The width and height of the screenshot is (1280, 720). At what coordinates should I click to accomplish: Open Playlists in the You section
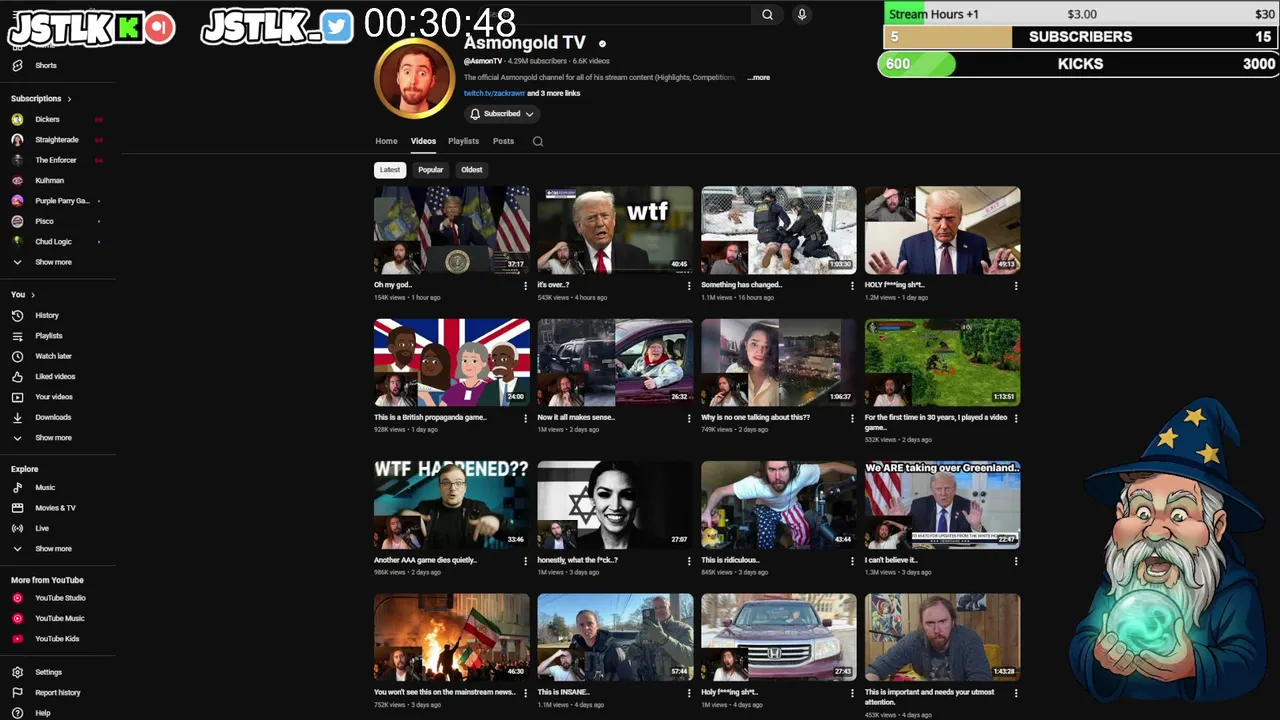(x=48, y=336)
